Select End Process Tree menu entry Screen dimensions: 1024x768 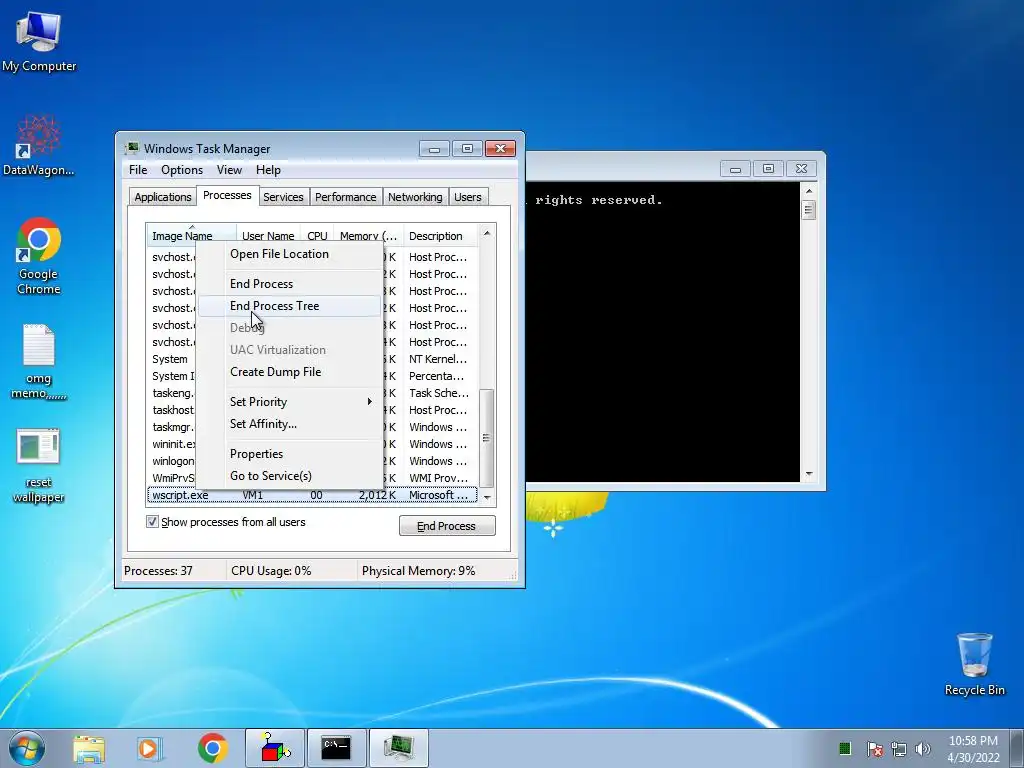[x=289, y=306]
